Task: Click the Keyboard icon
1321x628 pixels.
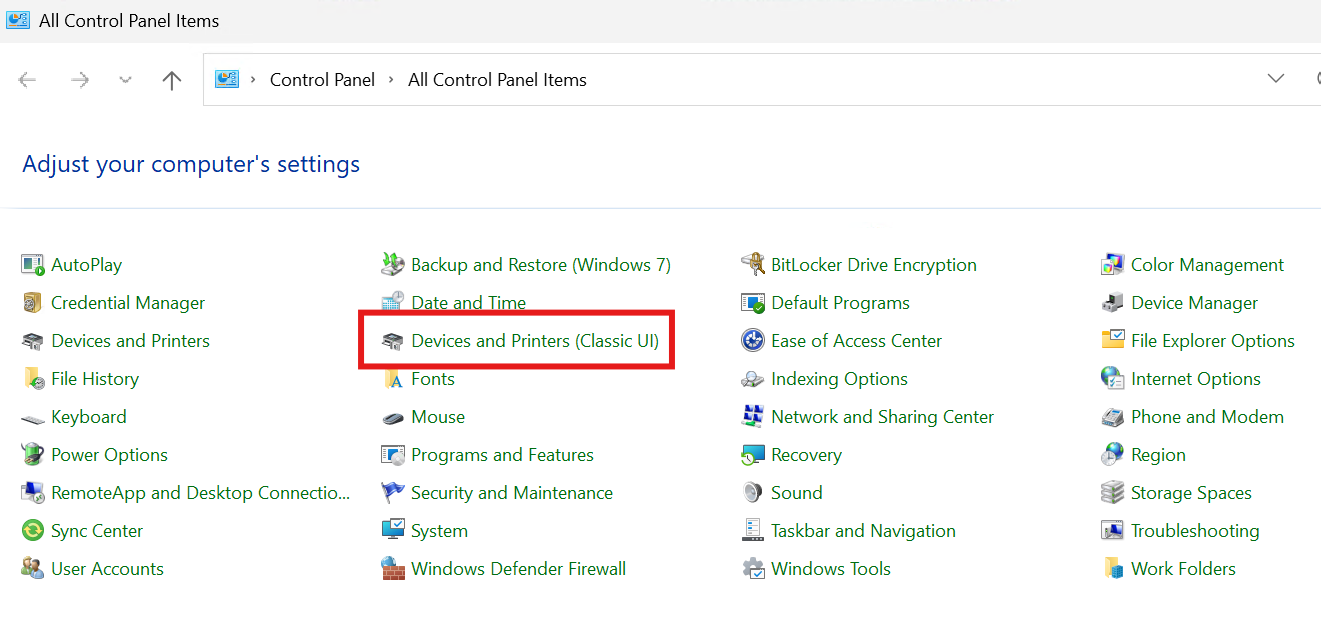Action: pyautogui.click(x=33, y=417)
